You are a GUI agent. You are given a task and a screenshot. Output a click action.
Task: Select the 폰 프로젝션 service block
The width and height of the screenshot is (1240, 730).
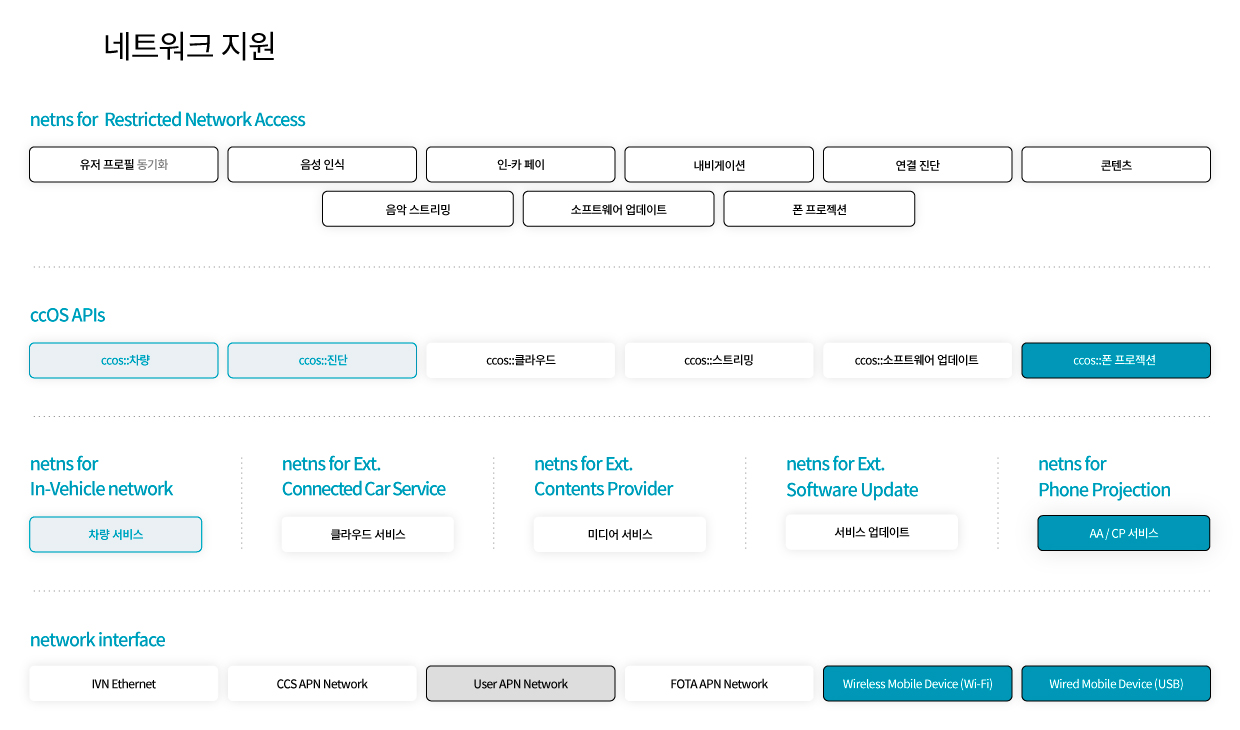coord(819,208)
